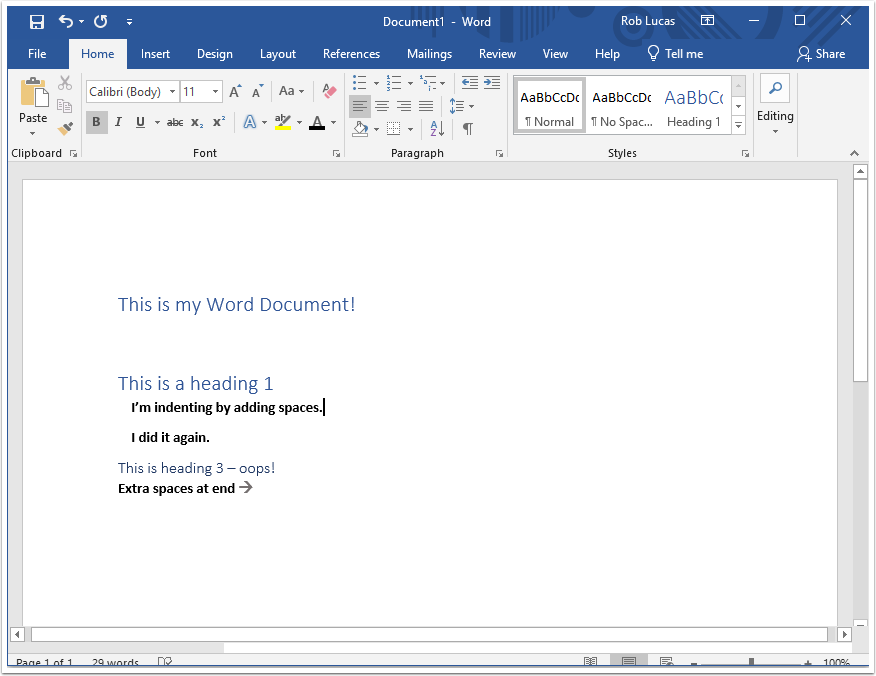Decrease the paragraph indent
The image size is (876, 676).
pyautogui.click(x=470, y=83)
